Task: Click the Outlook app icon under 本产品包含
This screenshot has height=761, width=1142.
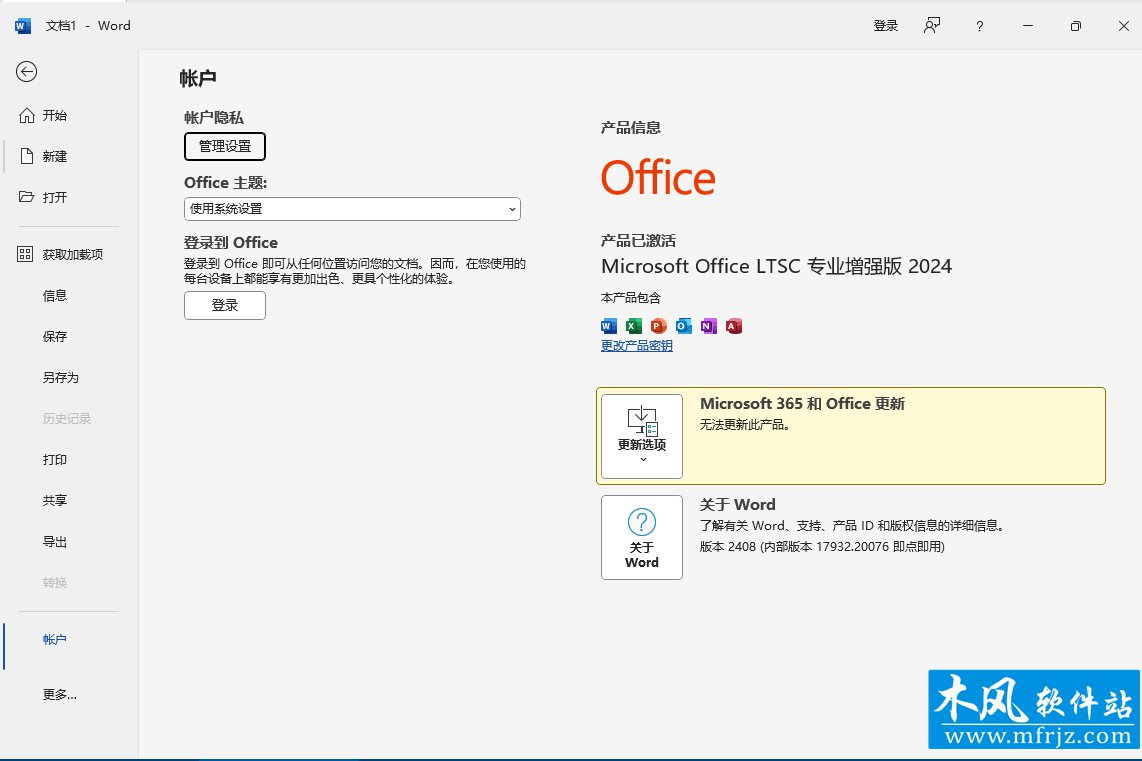Action: coord(683,326)
